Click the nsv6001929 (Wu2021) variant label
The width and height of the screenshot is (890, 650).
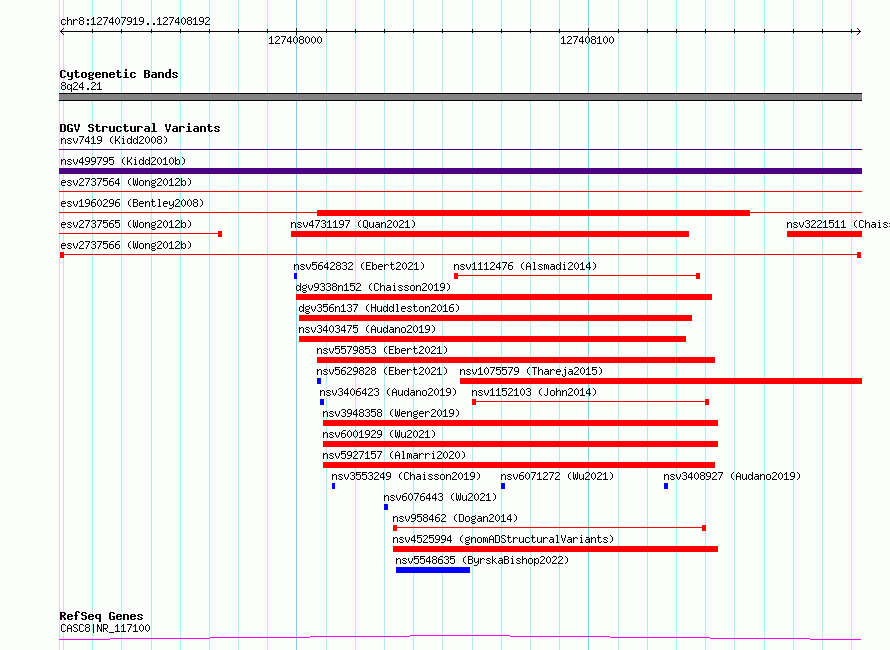[379, 434]
